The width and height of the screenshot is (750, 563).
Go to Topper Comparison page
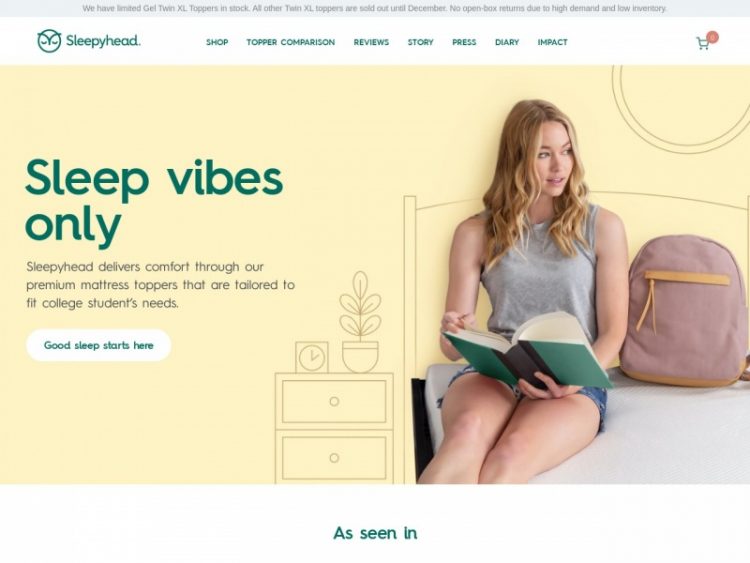291,42
